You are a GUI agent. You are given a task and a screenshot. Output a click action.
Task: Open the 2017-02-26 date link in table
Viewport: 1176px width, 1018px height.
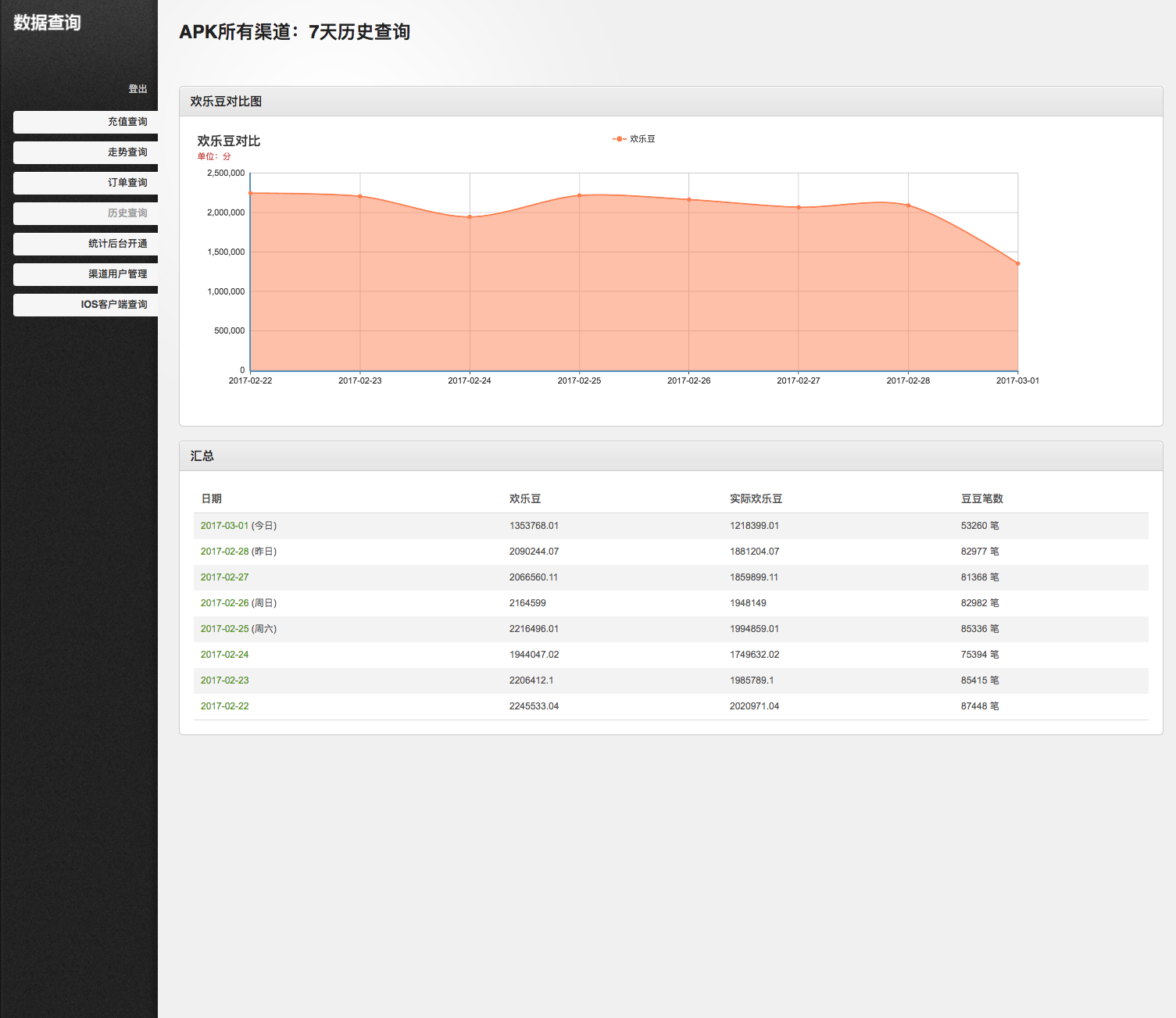[x=224, y=603]
